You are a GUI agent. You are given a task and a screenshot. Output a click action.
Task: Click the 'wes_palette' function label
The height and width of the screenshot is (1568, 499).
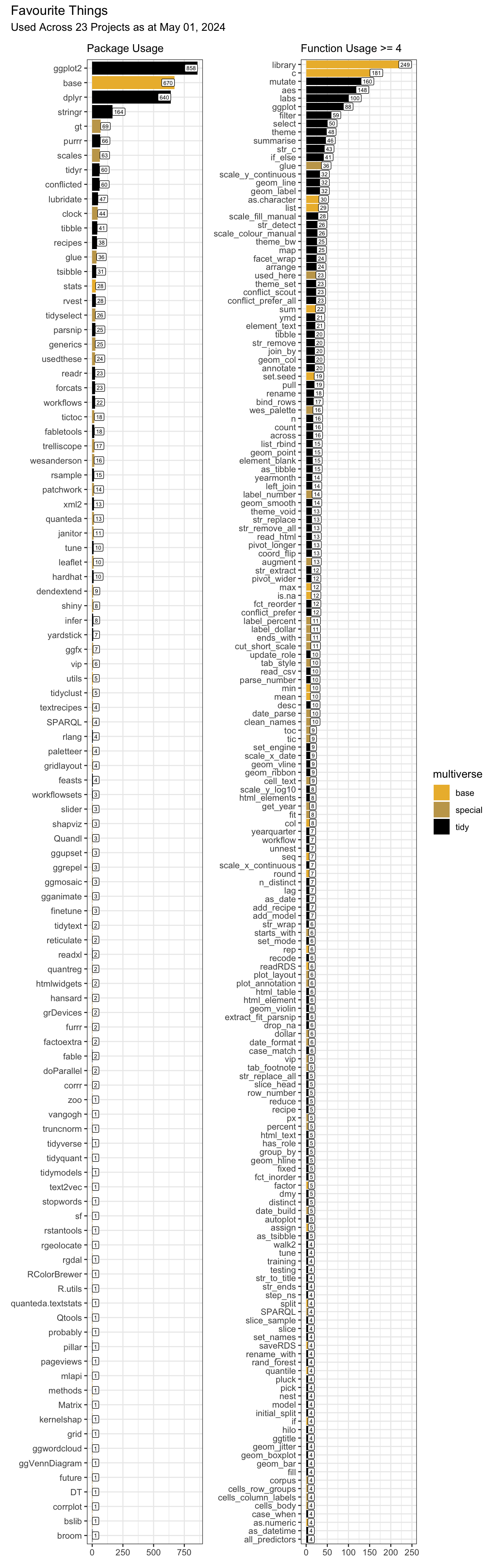[x=273, y=410]
